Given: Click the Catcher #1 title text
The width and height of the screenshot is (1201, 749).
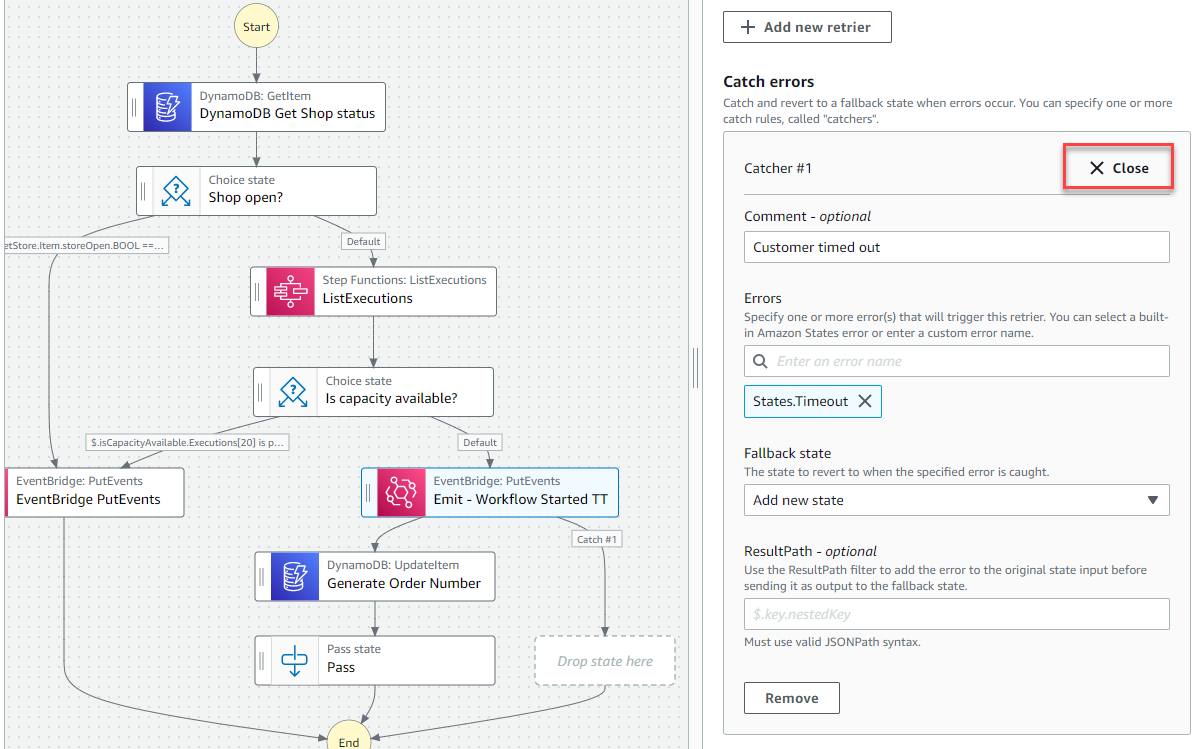Looking at the screenshot, I should click(778, 168).
